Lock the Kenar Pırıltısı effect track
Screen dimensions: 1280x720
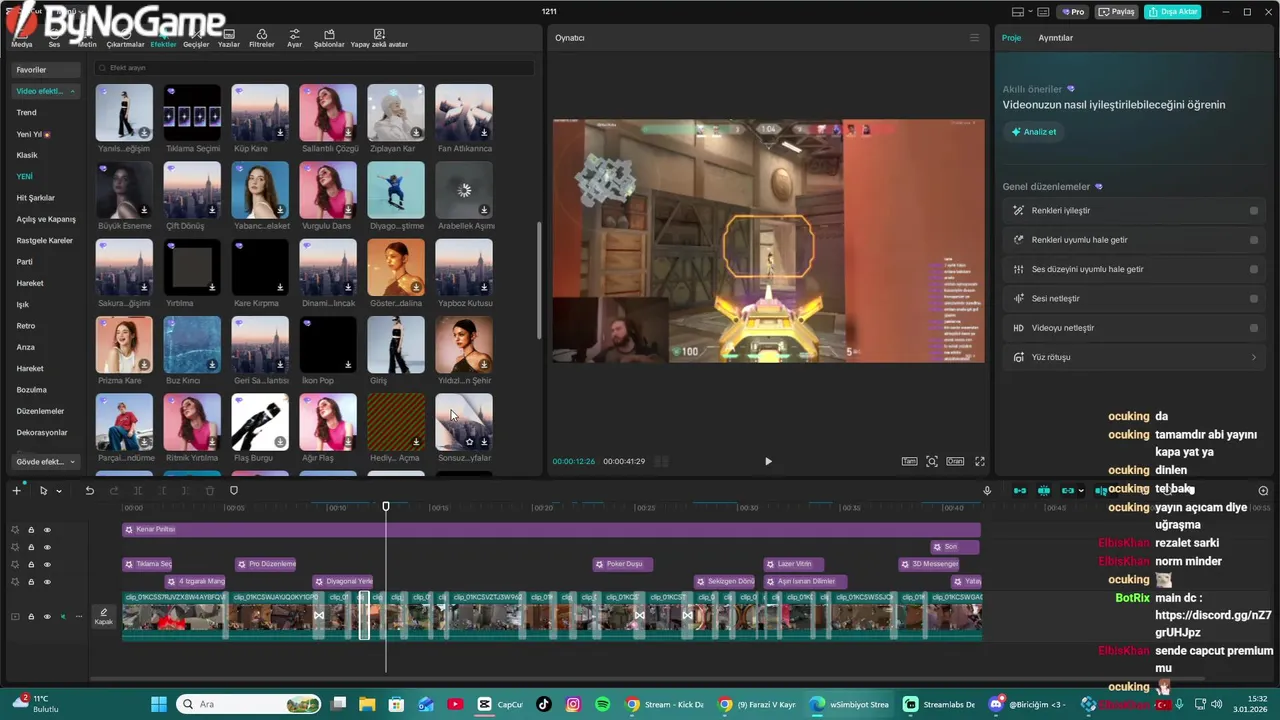(x=31, y=530)
